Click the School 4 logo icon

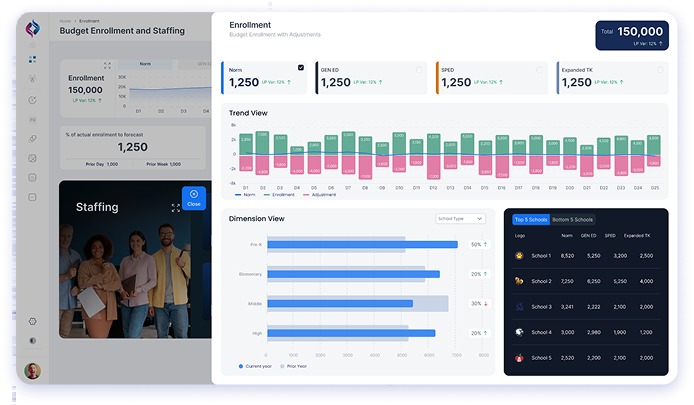pos(520,332)
